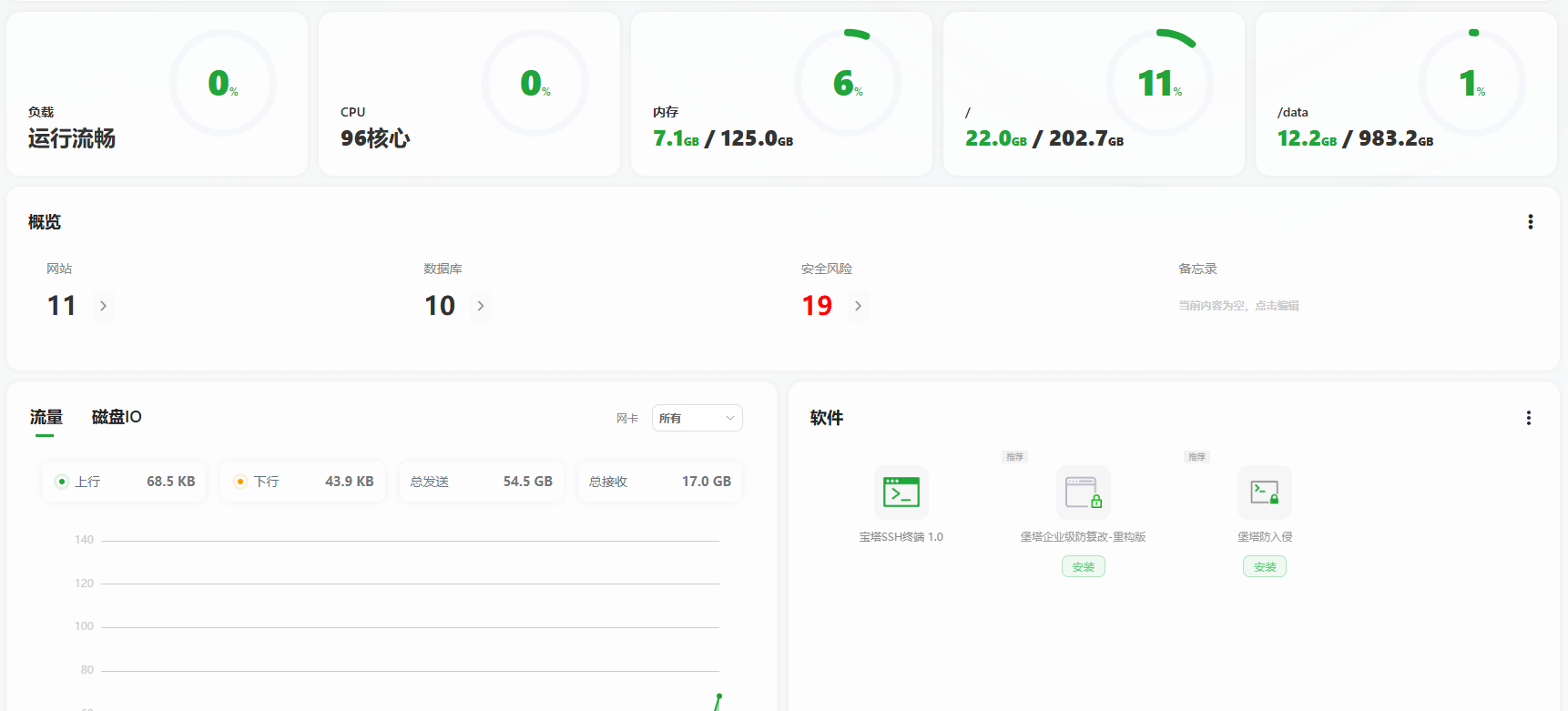Click the CPU usage gauge circle
Screen dimensions: 1568x711
[535, 83]
